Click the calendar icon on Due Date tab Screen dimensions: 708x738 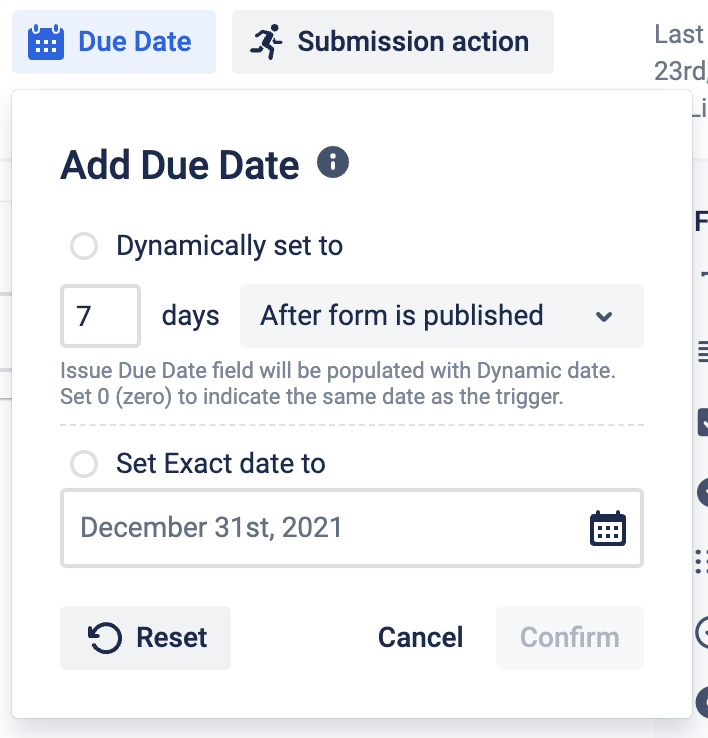tap(45, 42)
